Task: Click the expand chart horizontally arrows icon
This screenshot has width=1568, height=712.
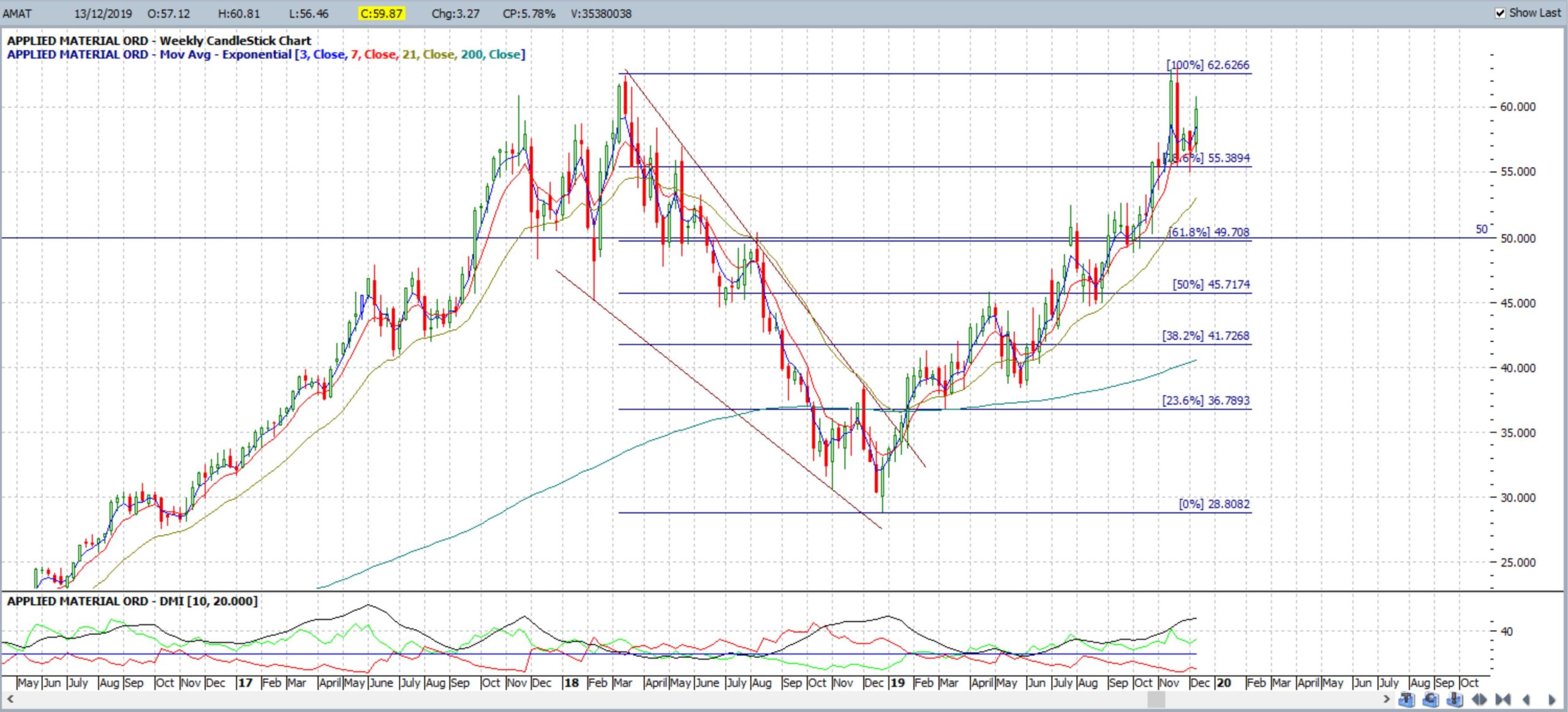Action: tap(1479, 699)
